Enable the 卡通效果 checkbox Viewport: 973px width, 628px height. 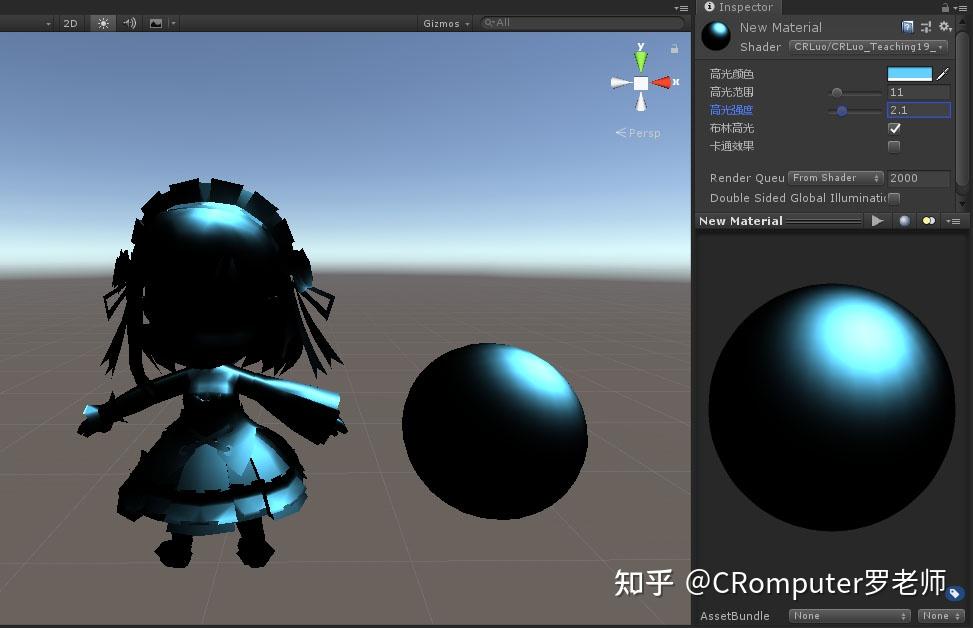(893, 146)
